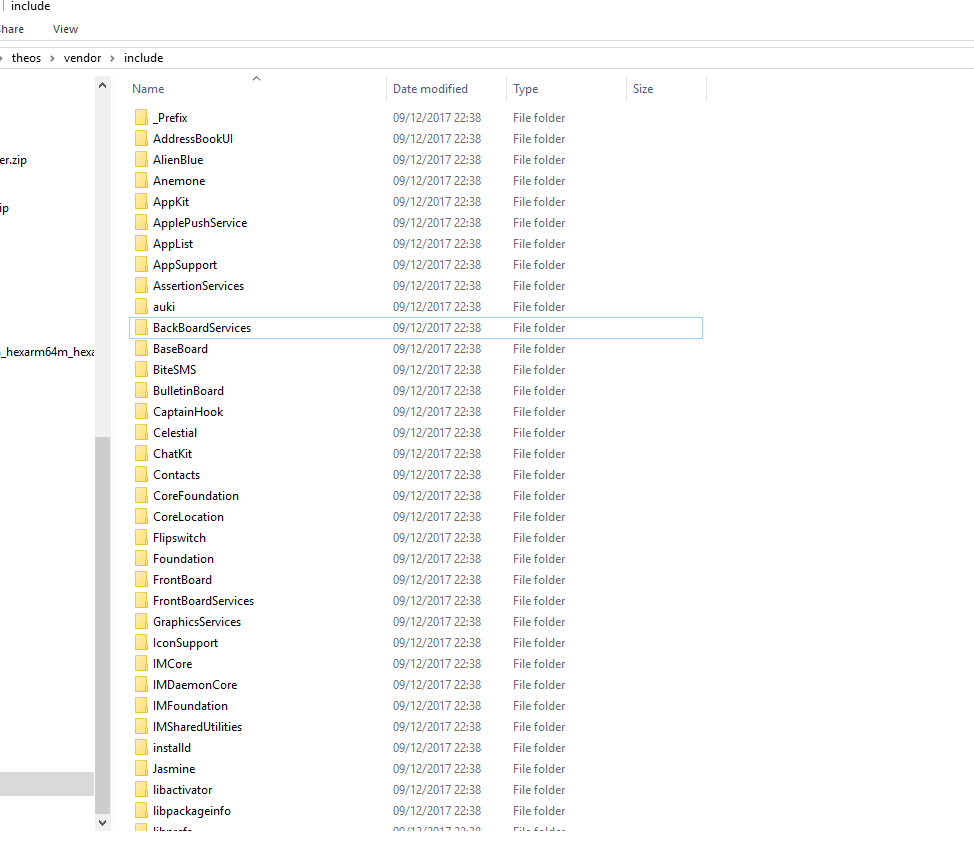Viewport: 974px width, 853px height.
Task: Click the CoreLocation folder icon
Action: pyautogui.click(x=142, y=517)
